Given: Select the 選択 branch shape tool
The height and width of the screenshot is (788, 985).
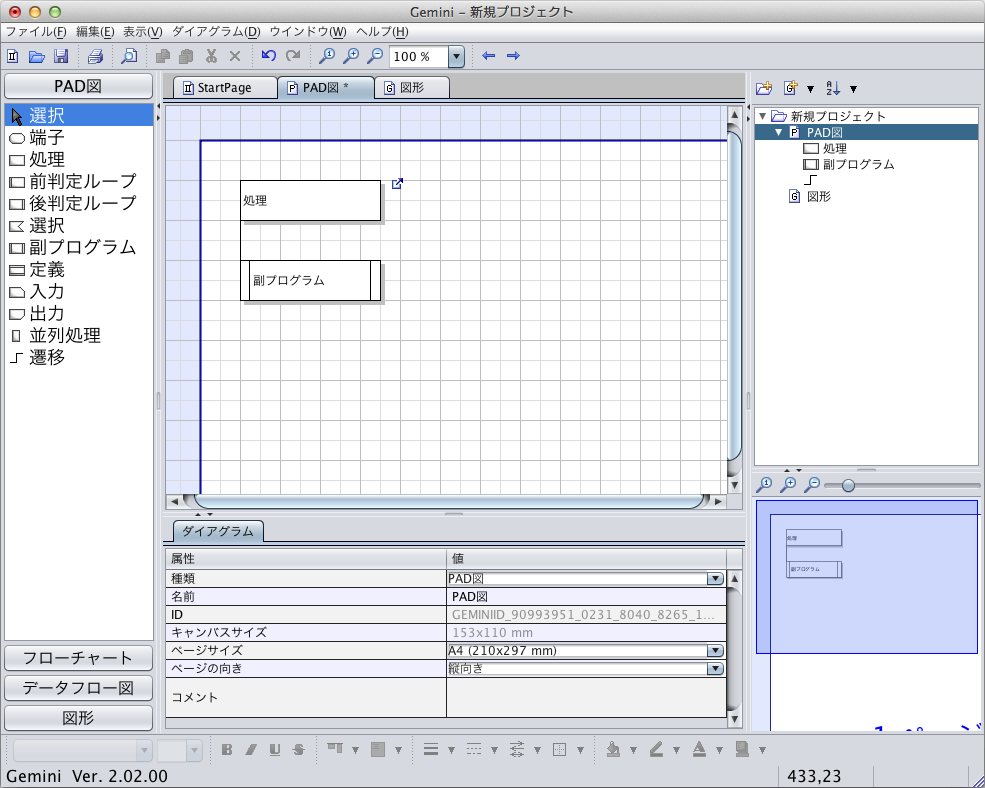Looking at the screenshot, I should point(79,226).
